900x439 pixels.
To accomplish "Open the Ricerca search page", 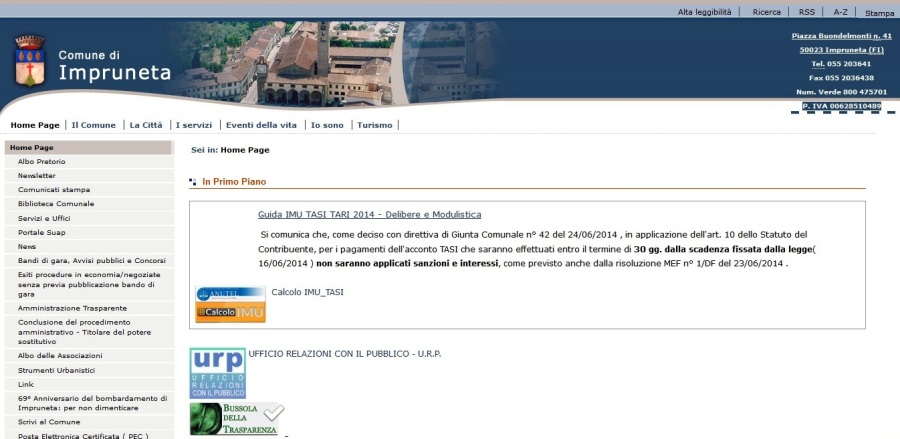I will pyautogui.click(x=766, y=12).
